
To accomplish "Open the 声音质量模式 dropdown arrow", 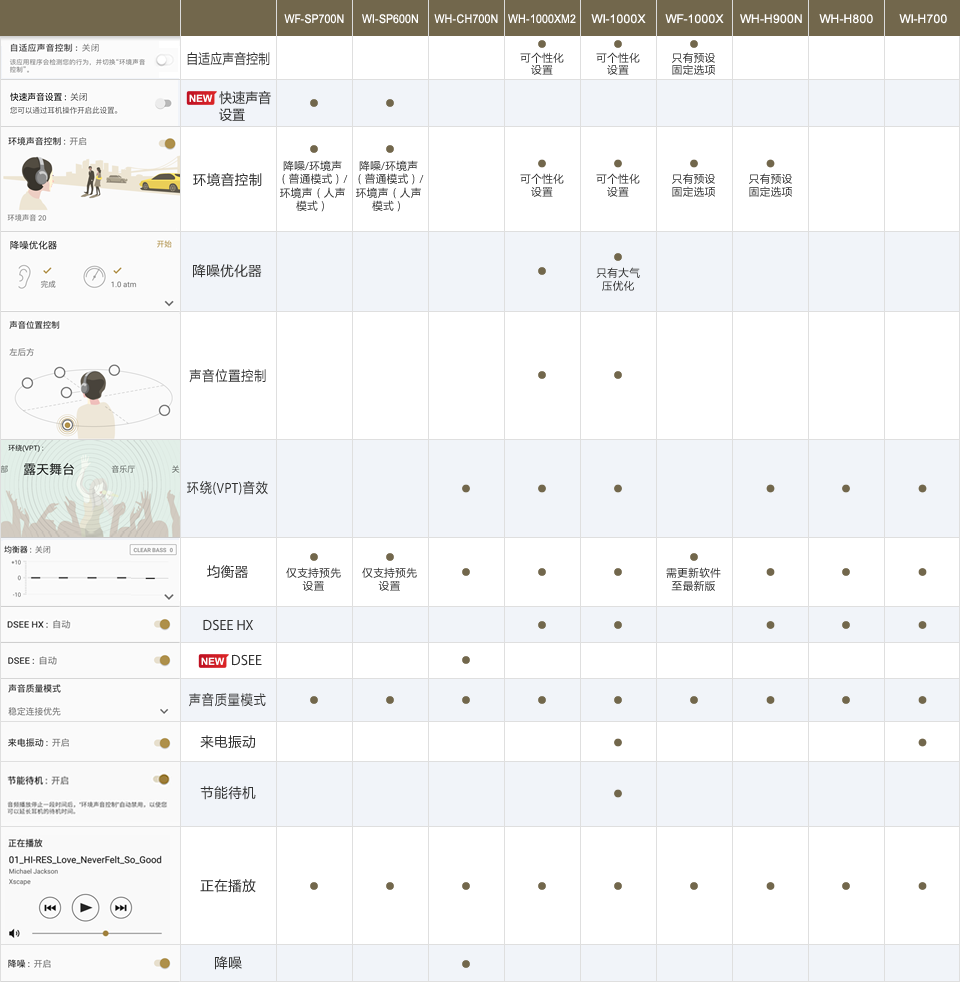I will (164, 711).
